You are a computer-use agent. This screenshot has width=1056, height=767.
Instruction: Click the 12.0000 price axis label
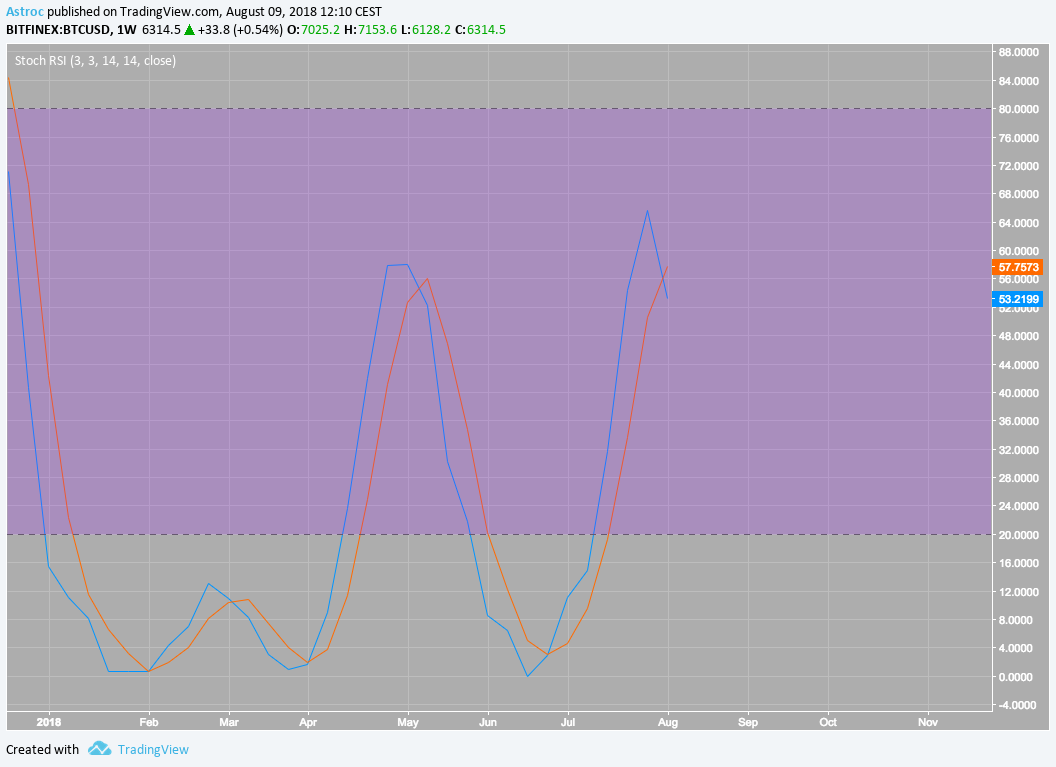(x=1018, y=592)
